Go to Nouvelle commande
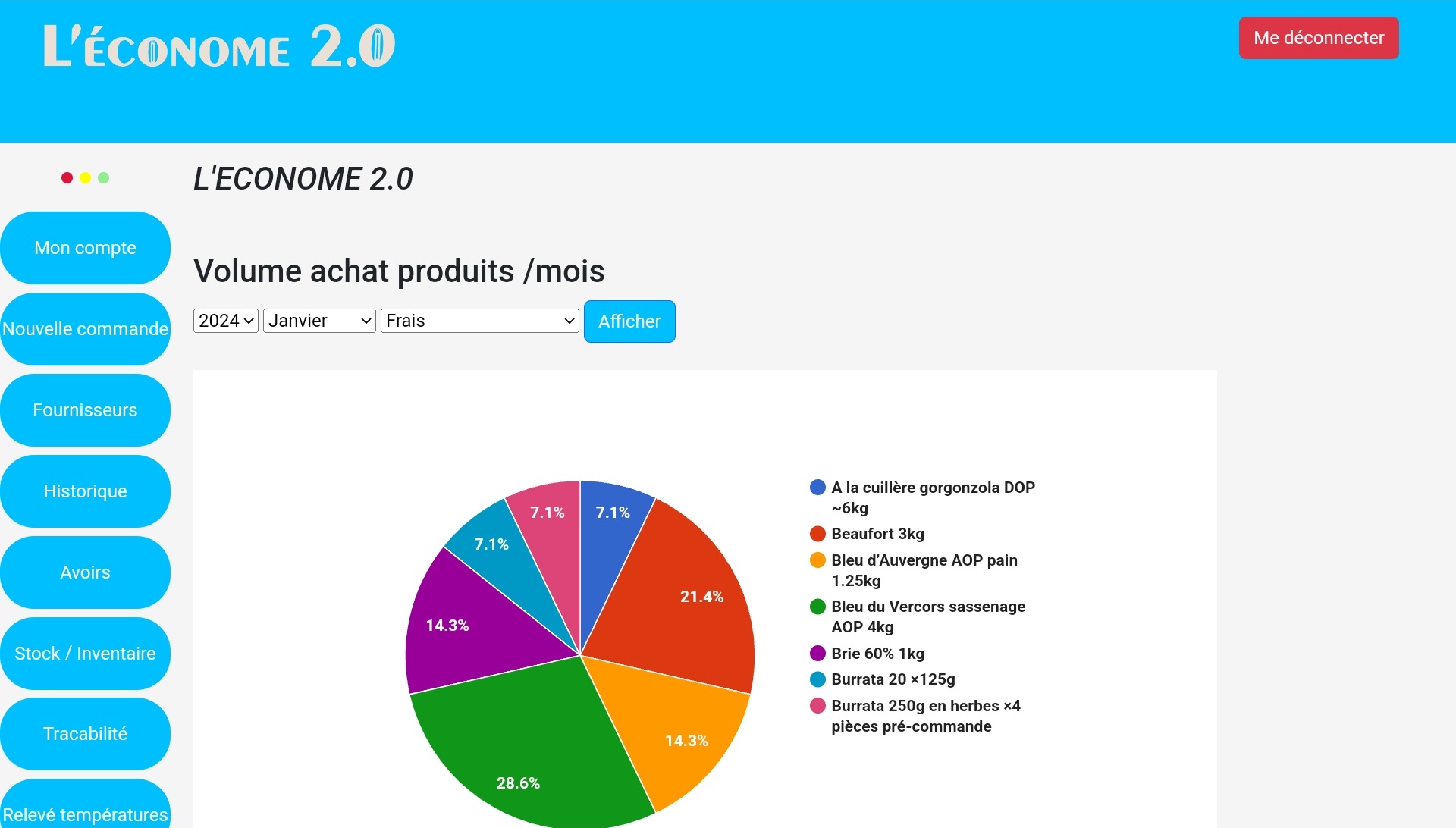 pyautogui.click(x=85, y=329)
